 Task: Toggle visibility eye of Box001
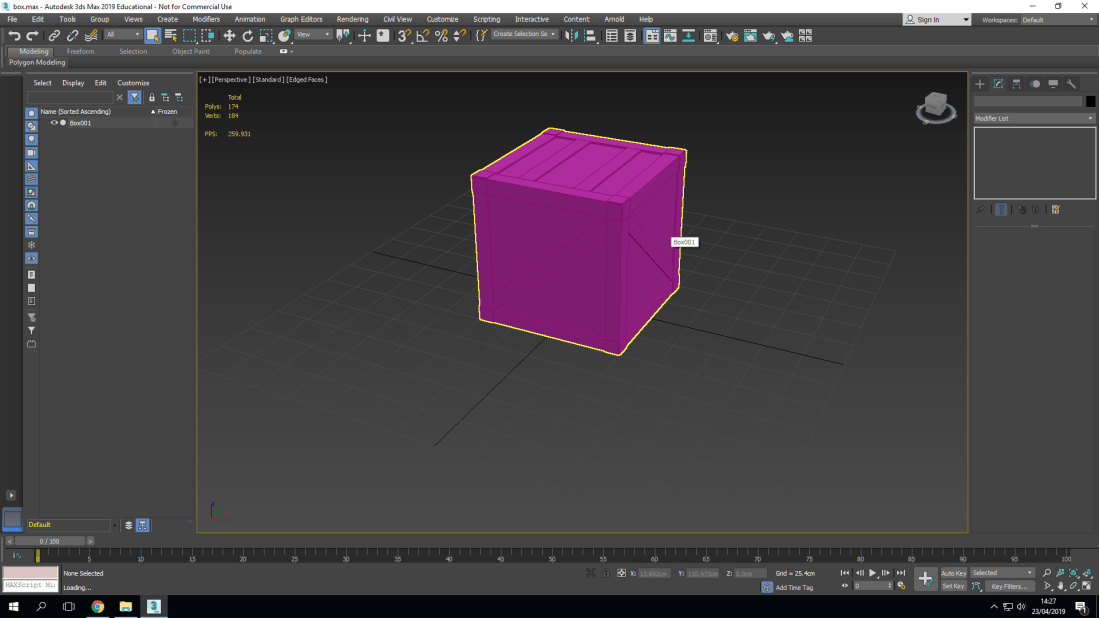pos(54,123)
